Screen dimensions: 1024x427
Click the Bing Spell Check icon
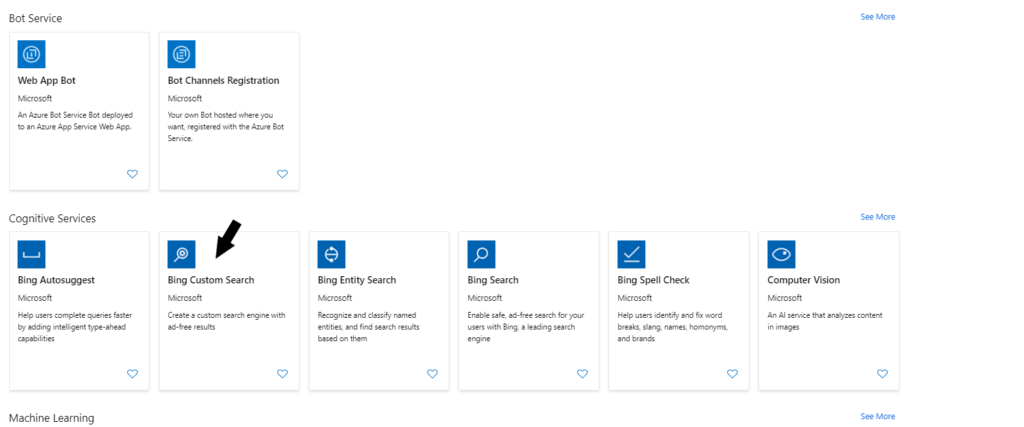(x=632, y=254)
